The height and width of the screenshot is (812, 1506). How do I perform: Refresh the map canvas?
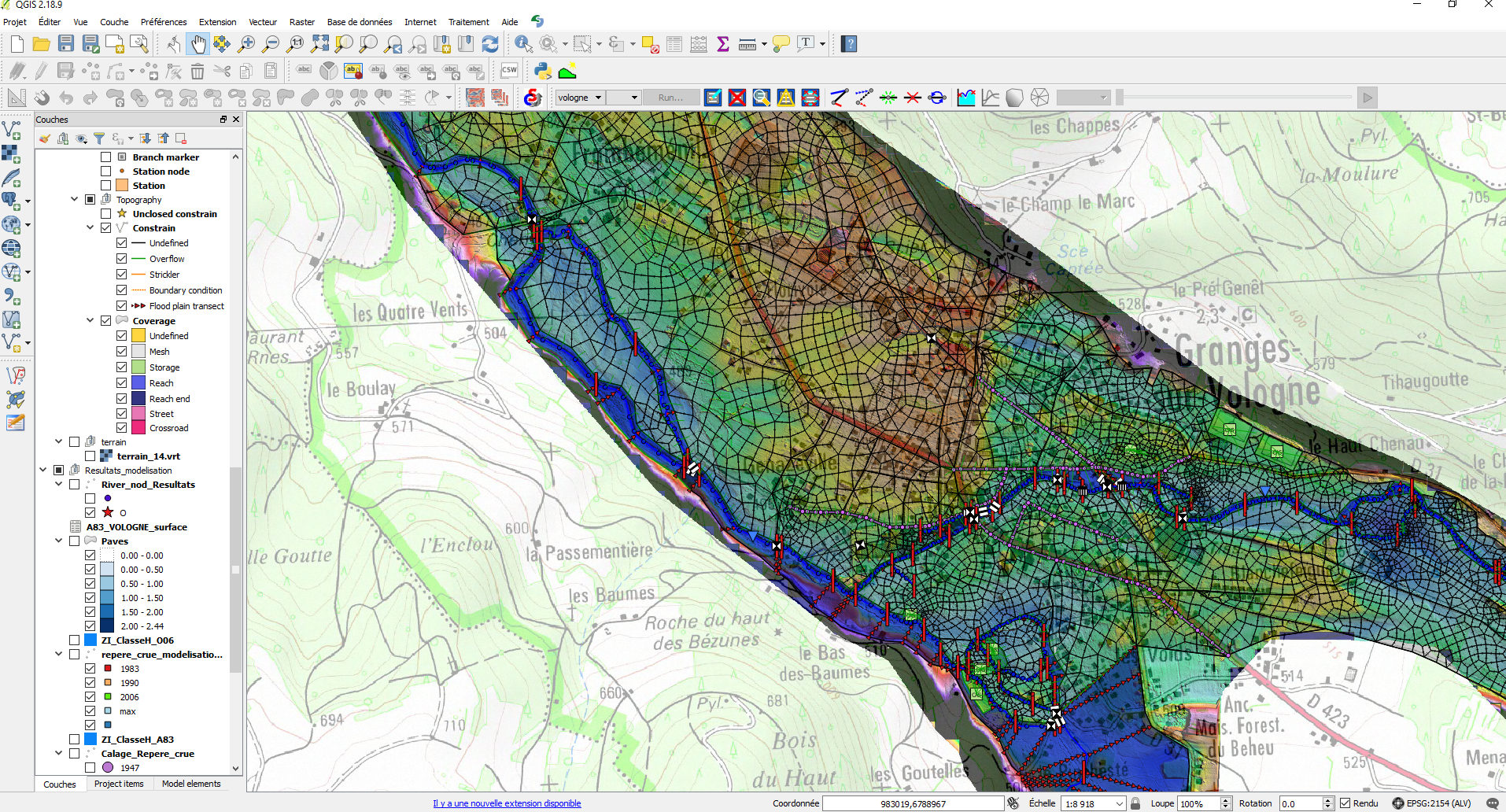coord(490,44)
